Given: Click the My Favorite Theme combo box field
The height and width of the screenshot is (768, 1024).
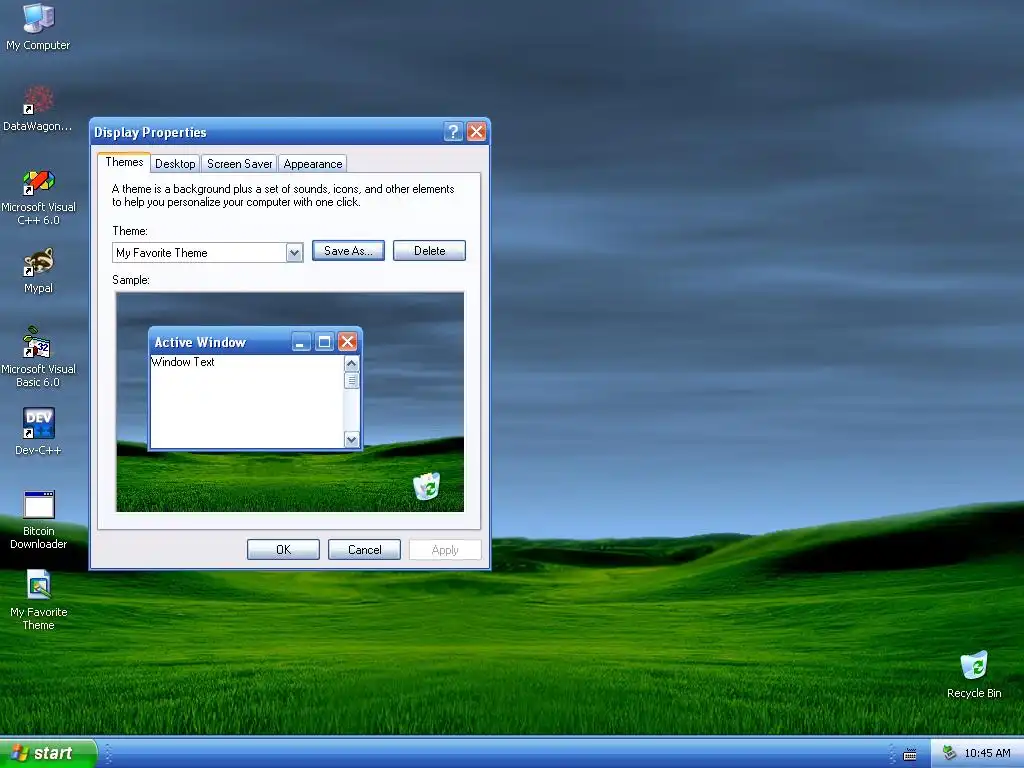Looking at the screenshot, I should [x=207, y=253].
